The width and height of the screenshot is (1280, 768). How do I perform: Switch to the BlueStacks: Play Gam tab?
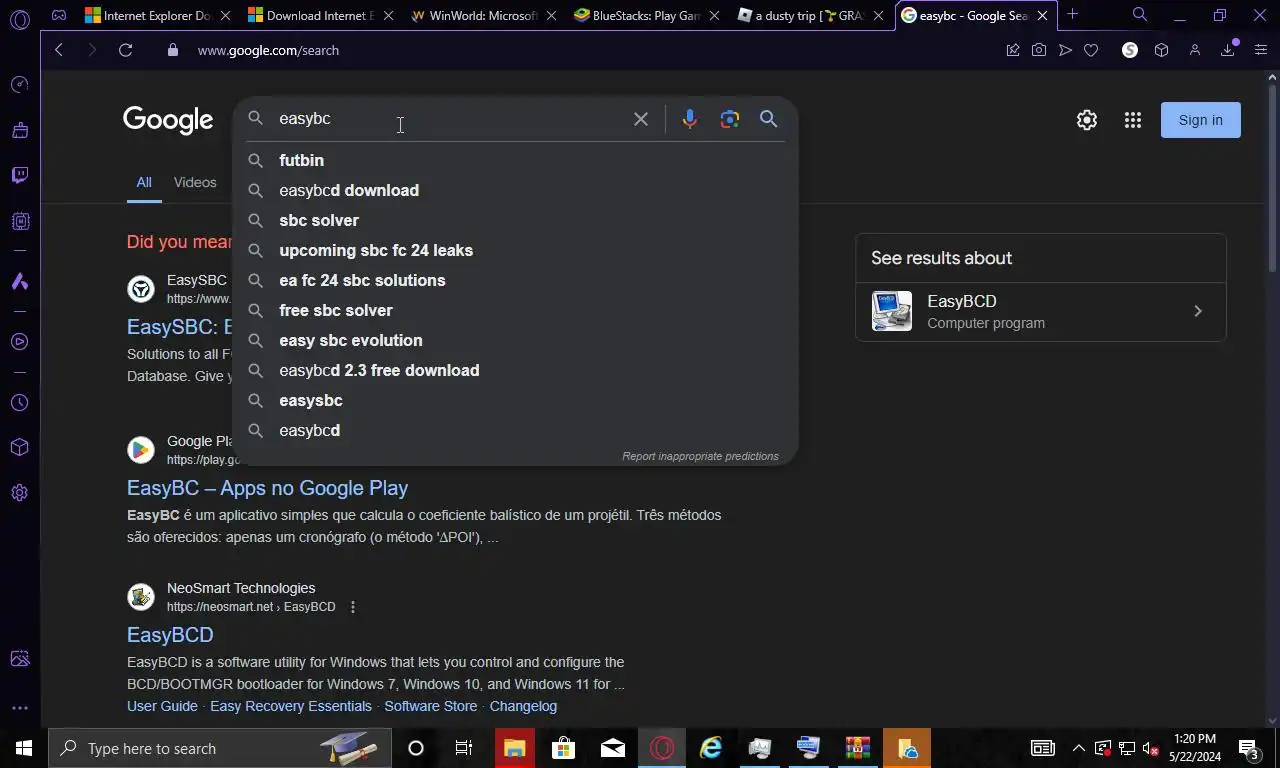[647, 15]
